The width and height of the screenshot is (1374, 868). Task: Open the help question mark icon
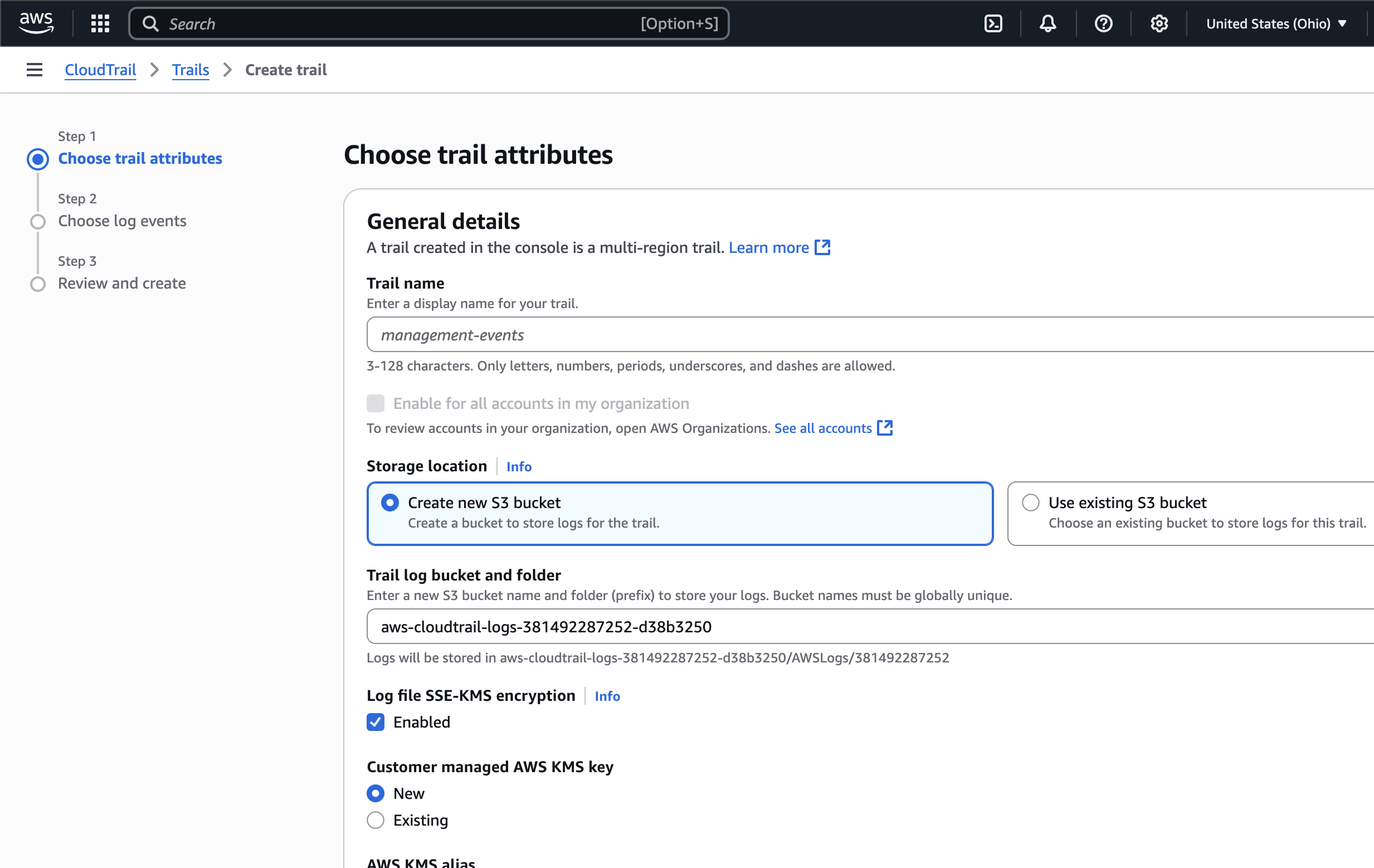(1103, 23)
